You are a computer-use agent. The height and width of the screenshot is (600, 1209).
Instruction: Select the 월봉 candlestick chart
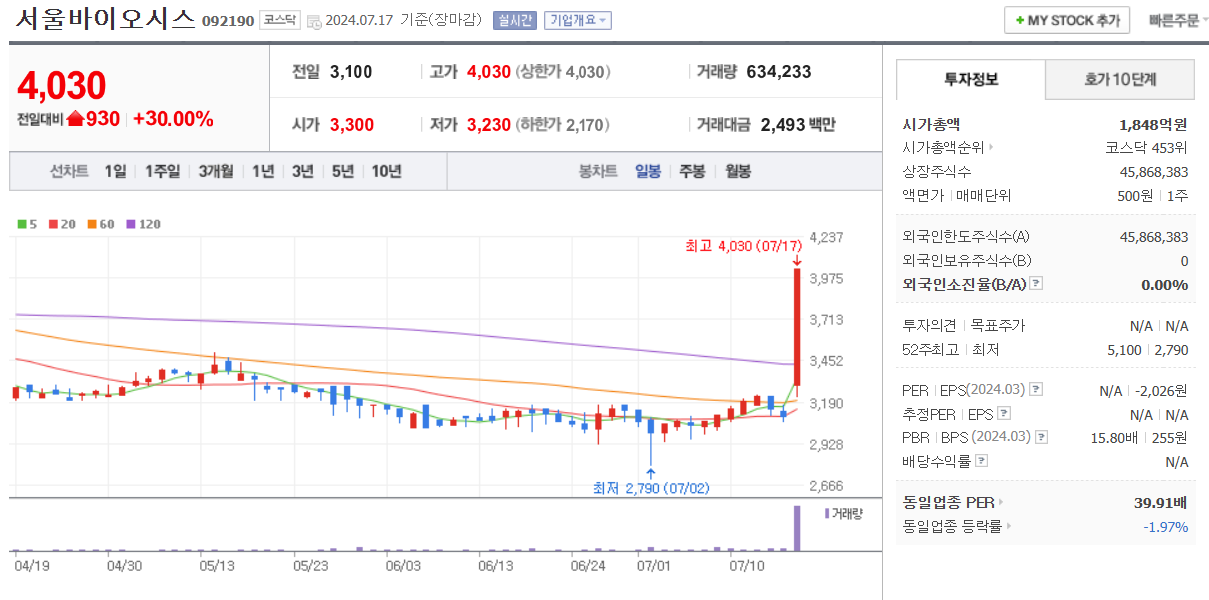click(x=738, y=171)
